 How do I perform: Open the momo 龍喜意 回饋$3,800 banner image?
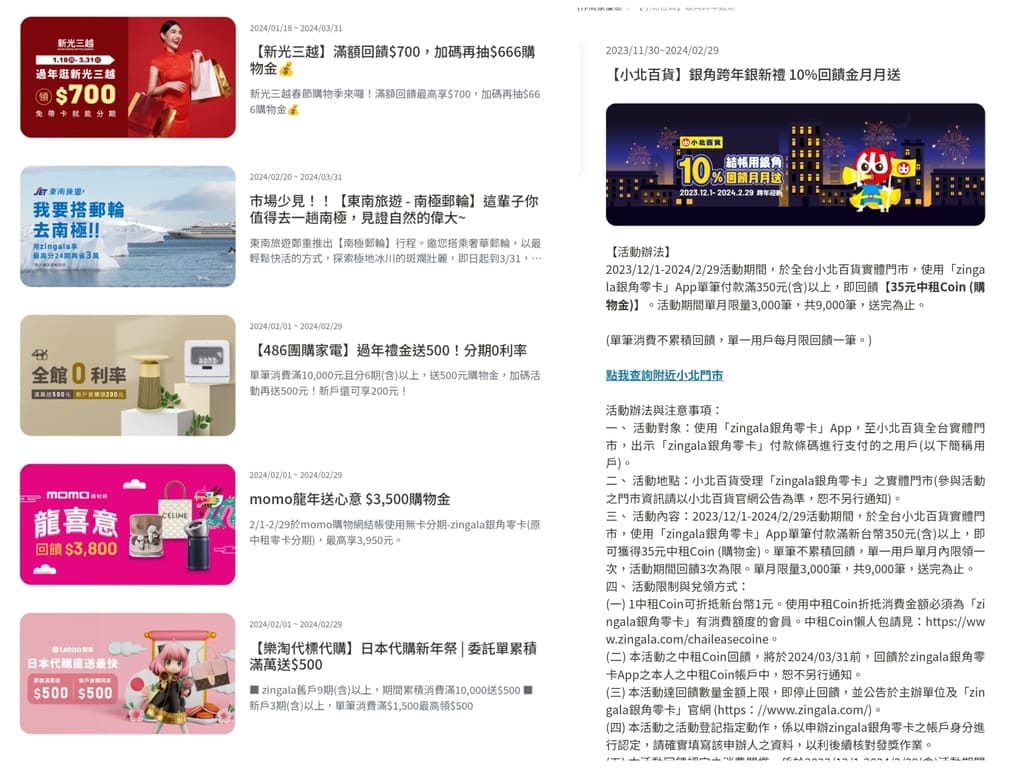(128, 524)
